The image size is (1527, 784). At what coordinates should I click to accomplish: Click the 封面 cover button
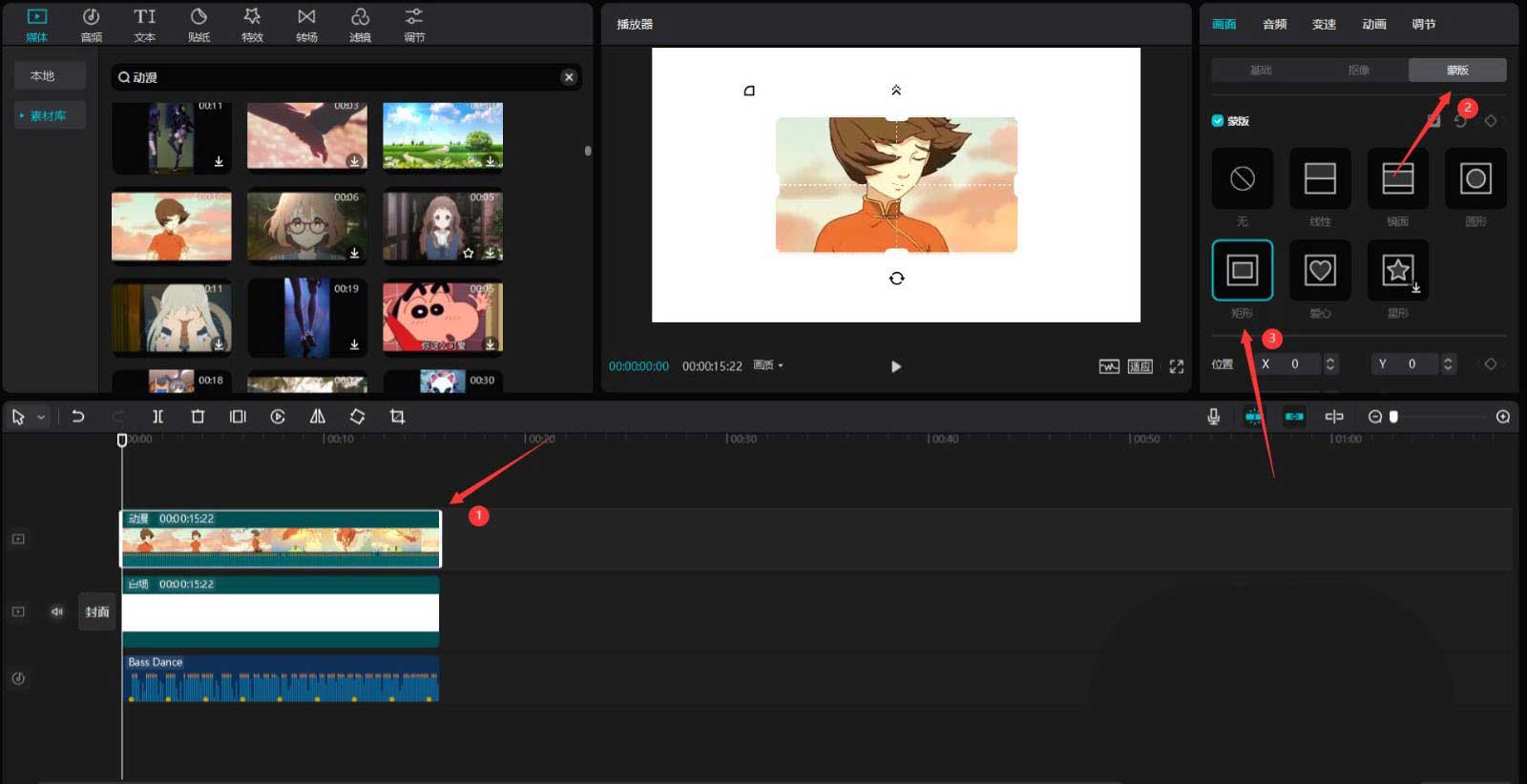[96, 611]
